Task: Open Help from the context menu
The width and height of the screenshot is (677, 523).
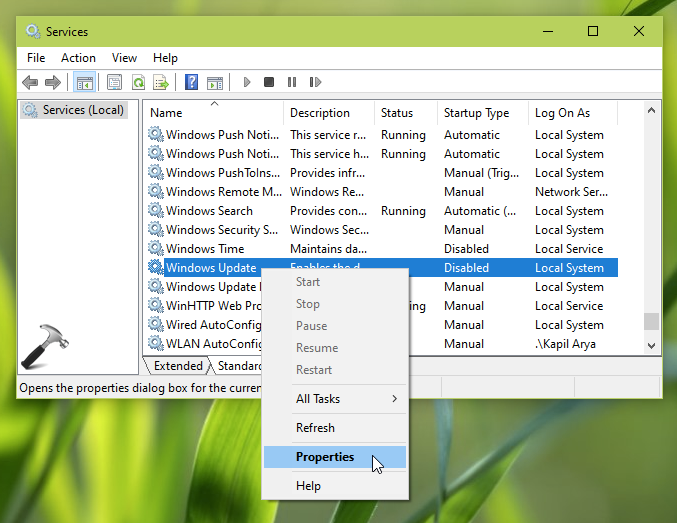Action: point(308,486)
